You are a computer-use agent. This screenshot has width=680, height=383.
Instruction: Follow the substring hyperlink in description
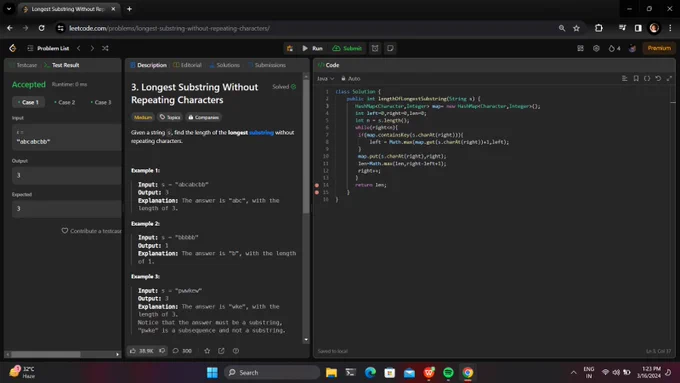(x=262, y=132)
